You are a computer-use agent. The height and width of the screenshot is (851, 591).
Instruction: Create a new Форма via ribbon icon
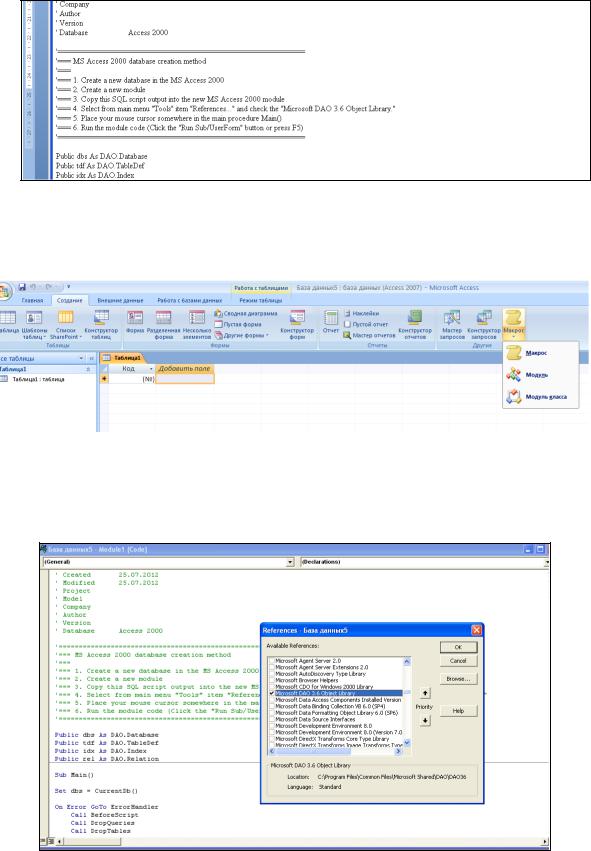135,322
